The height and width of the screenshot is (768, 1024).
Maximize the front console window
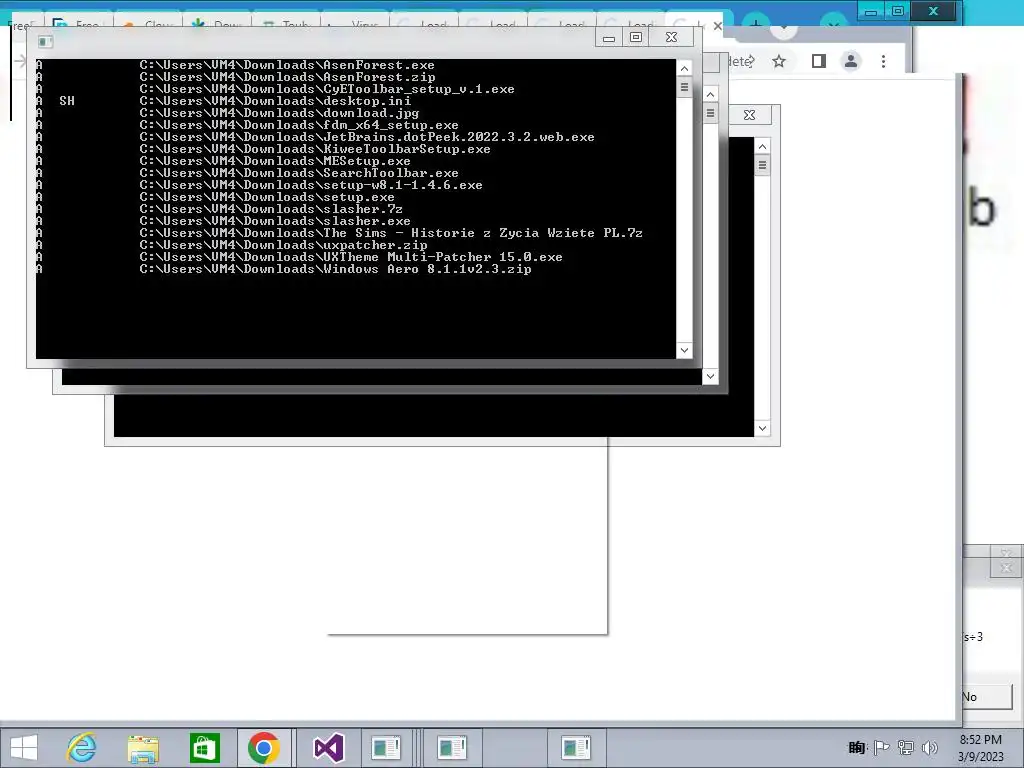coord(635,38)
